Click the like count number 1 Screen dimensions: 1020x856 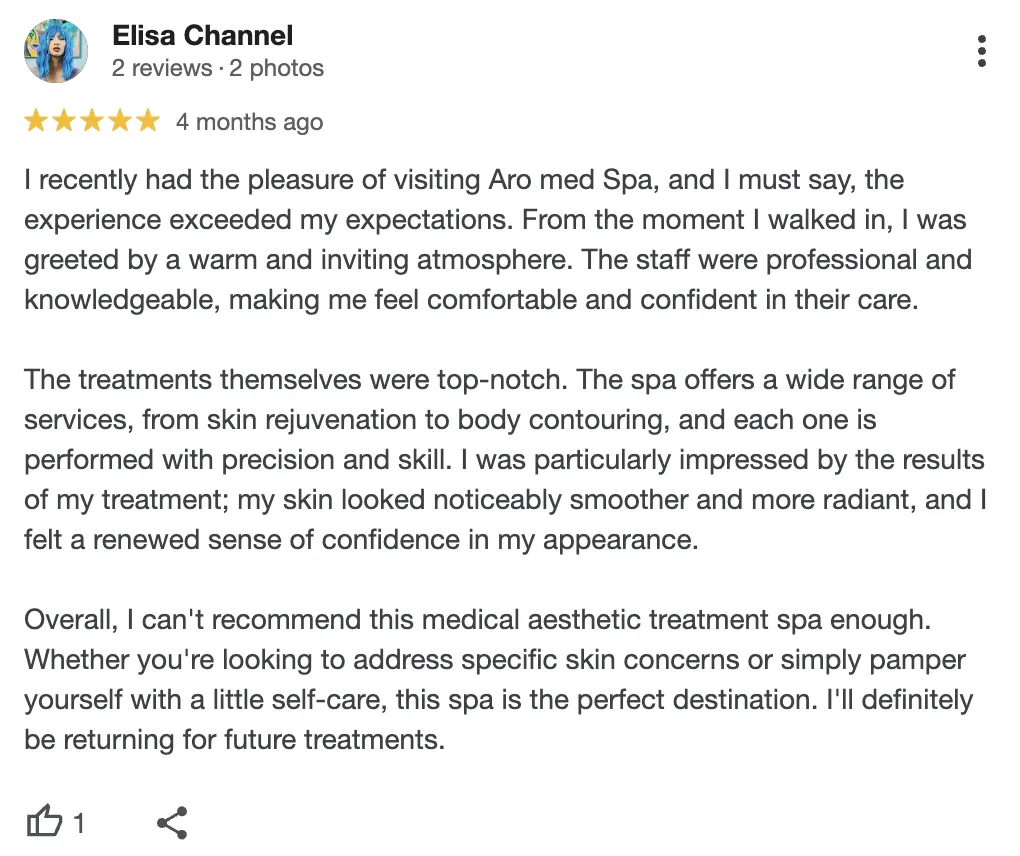click(79, 823)
